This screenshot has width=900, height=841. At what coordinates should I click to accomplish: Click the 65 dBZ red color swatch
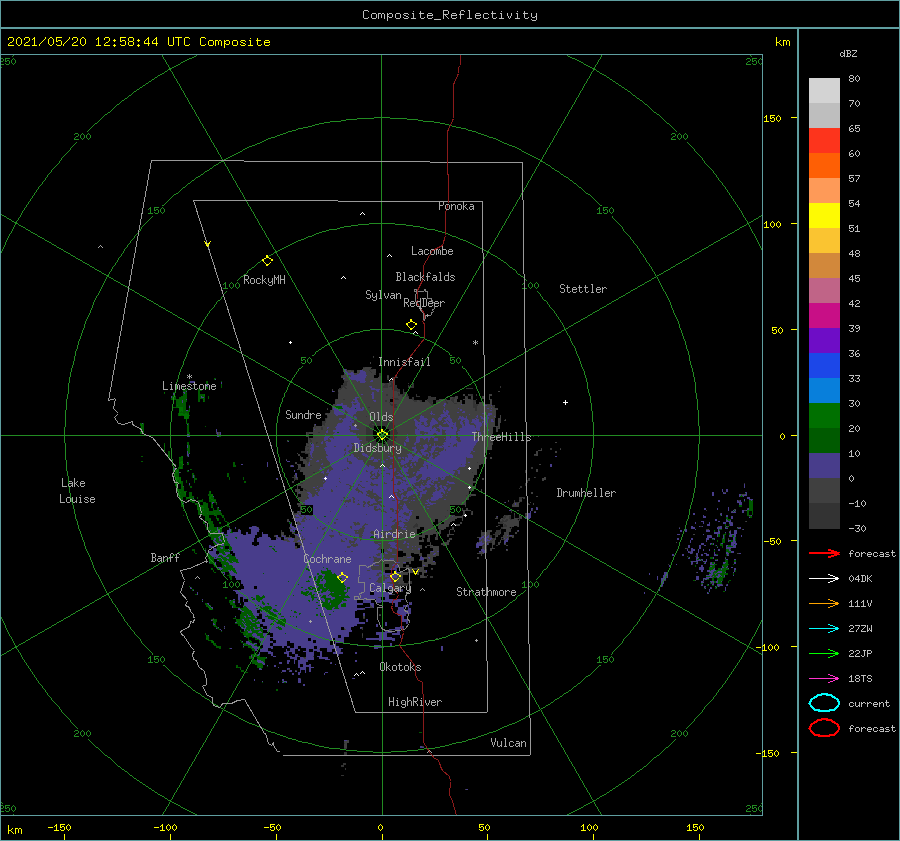pyautogui.click(x=824, y=141)
